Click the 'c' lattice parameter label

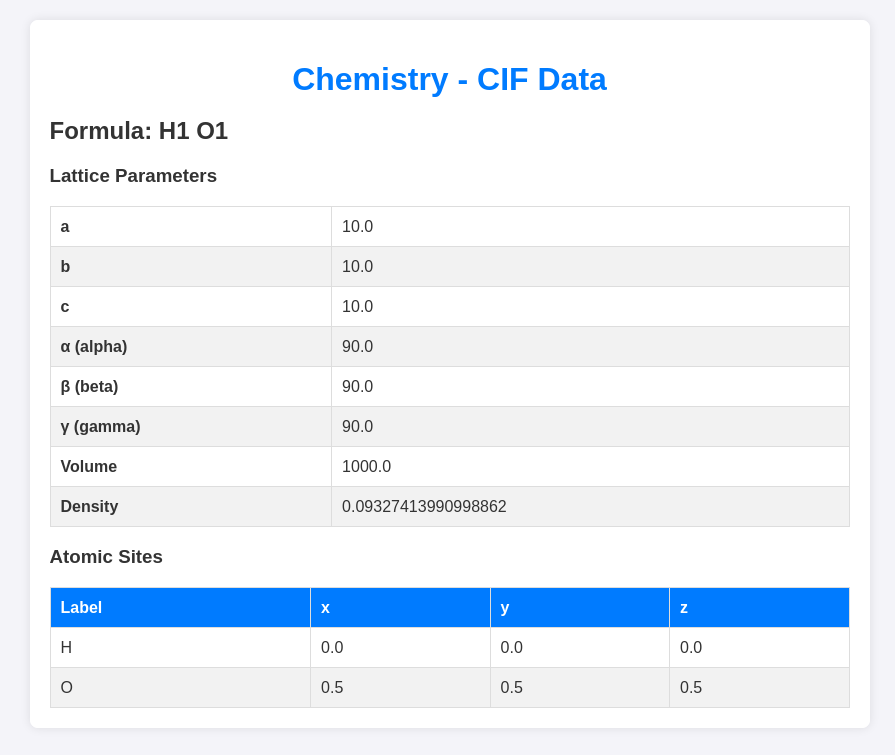[x=65, y=306]
